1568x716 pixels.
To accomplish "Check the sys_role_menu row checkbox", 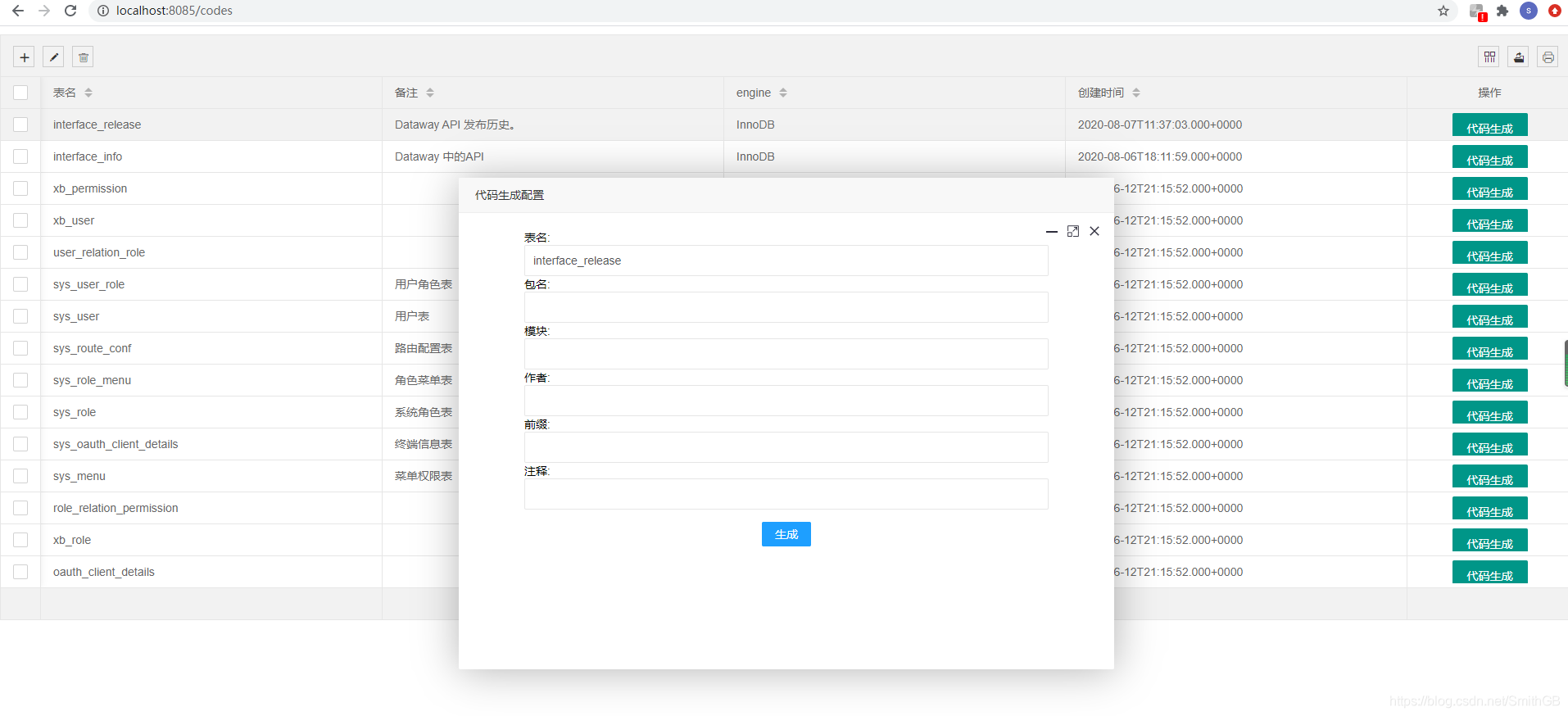I will [20, 380].
